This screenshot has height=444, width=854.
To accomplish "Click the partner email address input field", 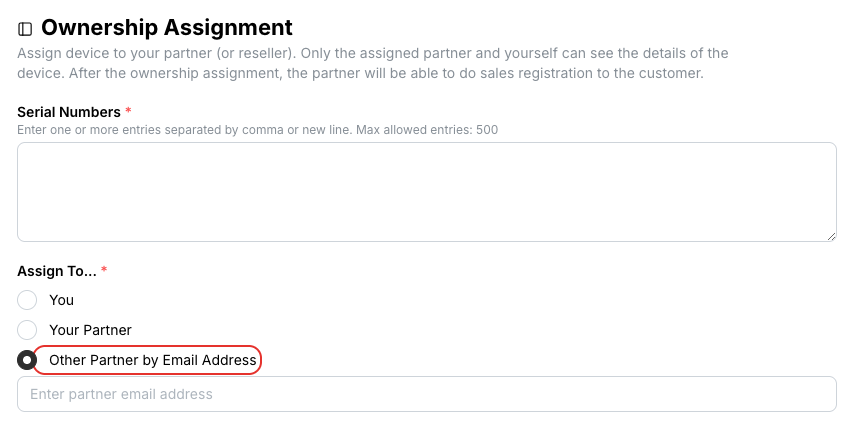I will (x=426, y=394).
